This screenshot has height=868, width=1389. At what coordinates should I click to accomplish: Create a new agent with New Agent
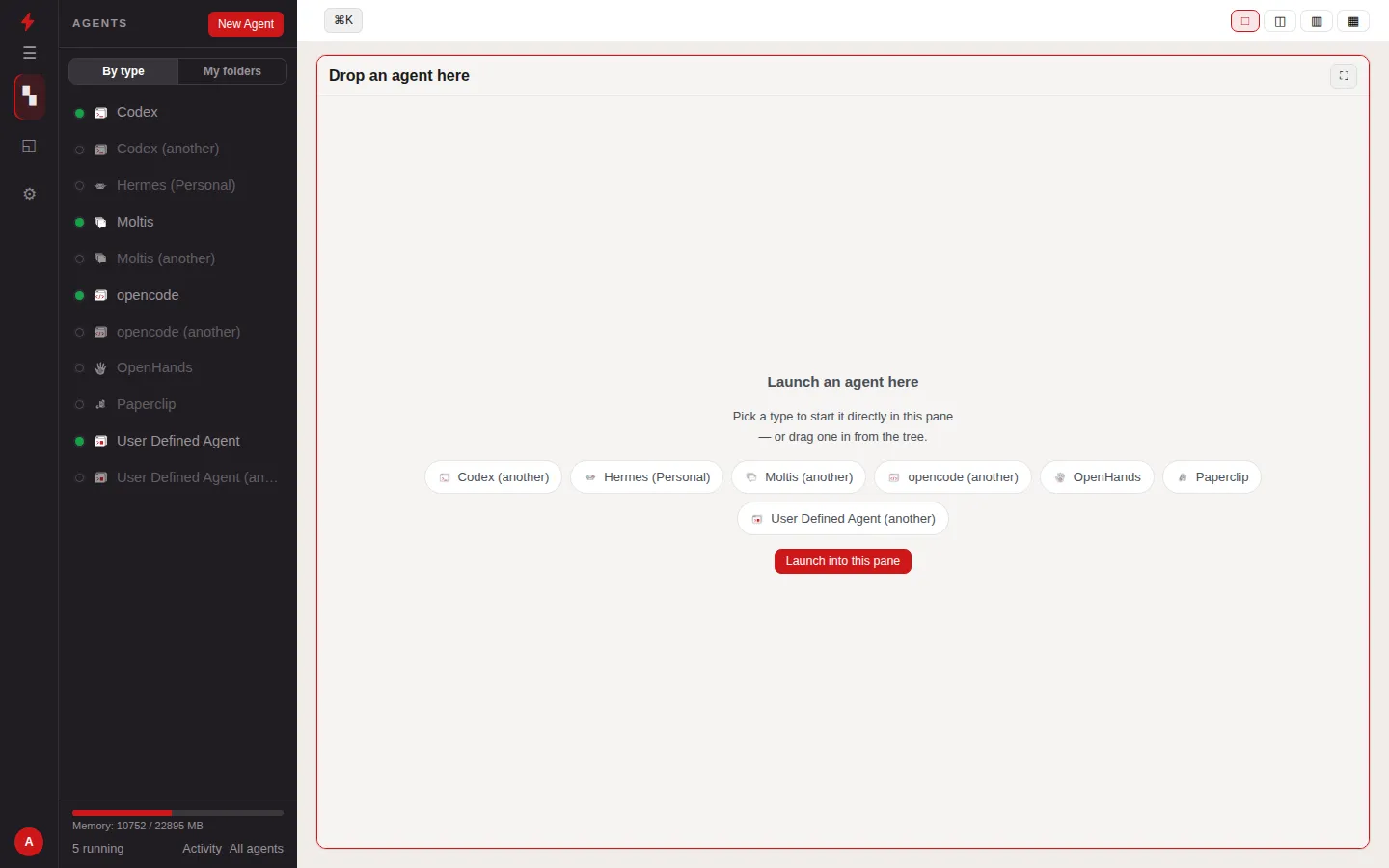point(246,24)
